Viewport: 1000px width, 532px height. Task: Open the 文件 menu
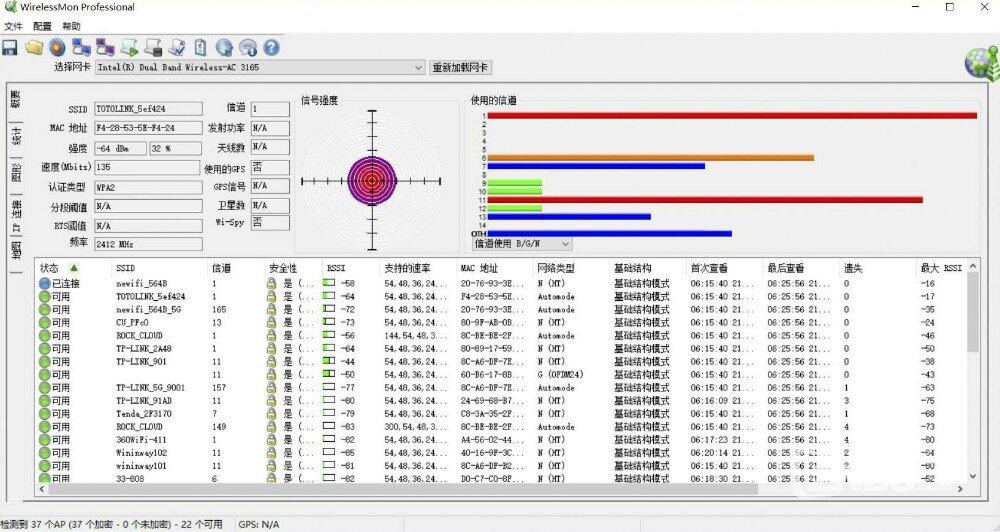pos(13,26)
